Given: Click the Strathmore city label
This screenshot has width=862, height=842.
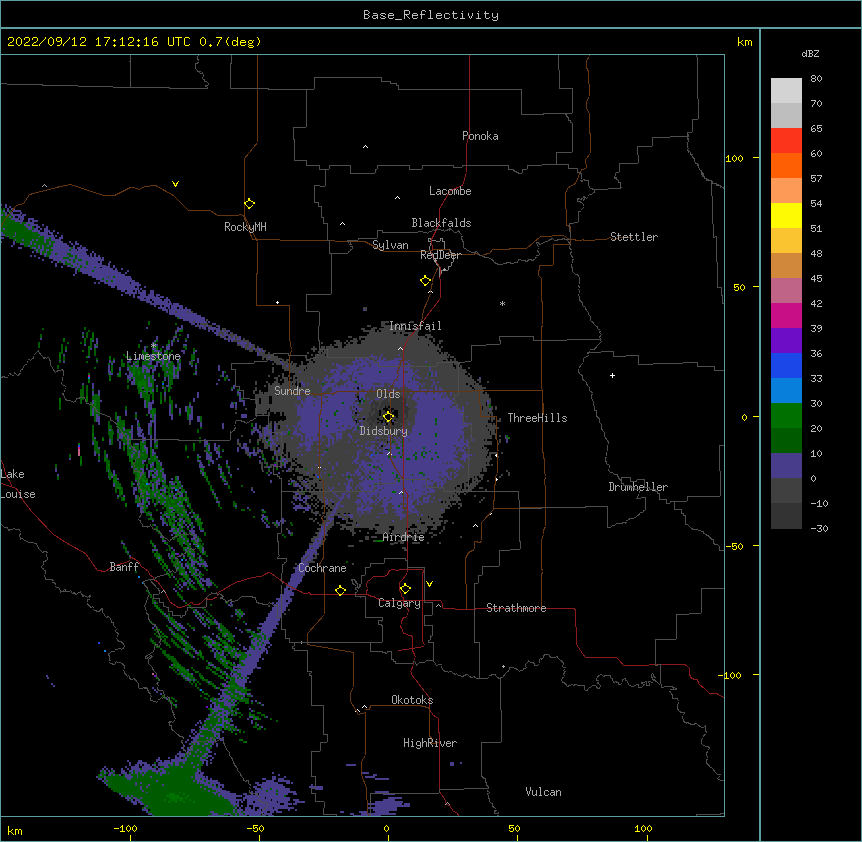Looking at the screenshot, I should tap(516, 608).
